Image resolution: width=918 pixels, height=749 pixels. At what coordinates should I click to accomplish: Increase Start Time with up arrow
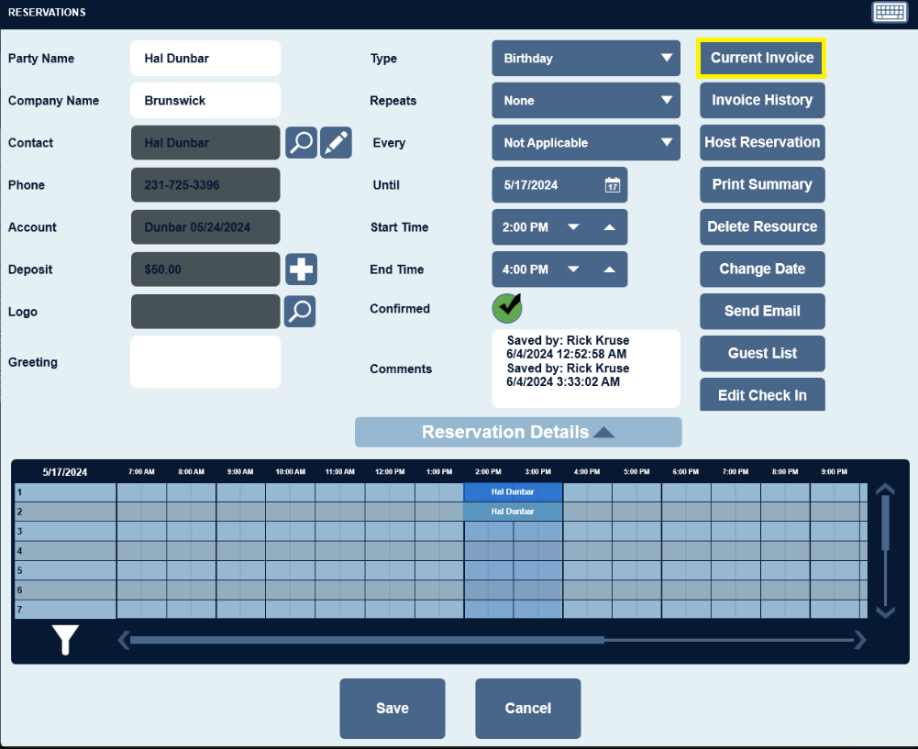point(609,227)
